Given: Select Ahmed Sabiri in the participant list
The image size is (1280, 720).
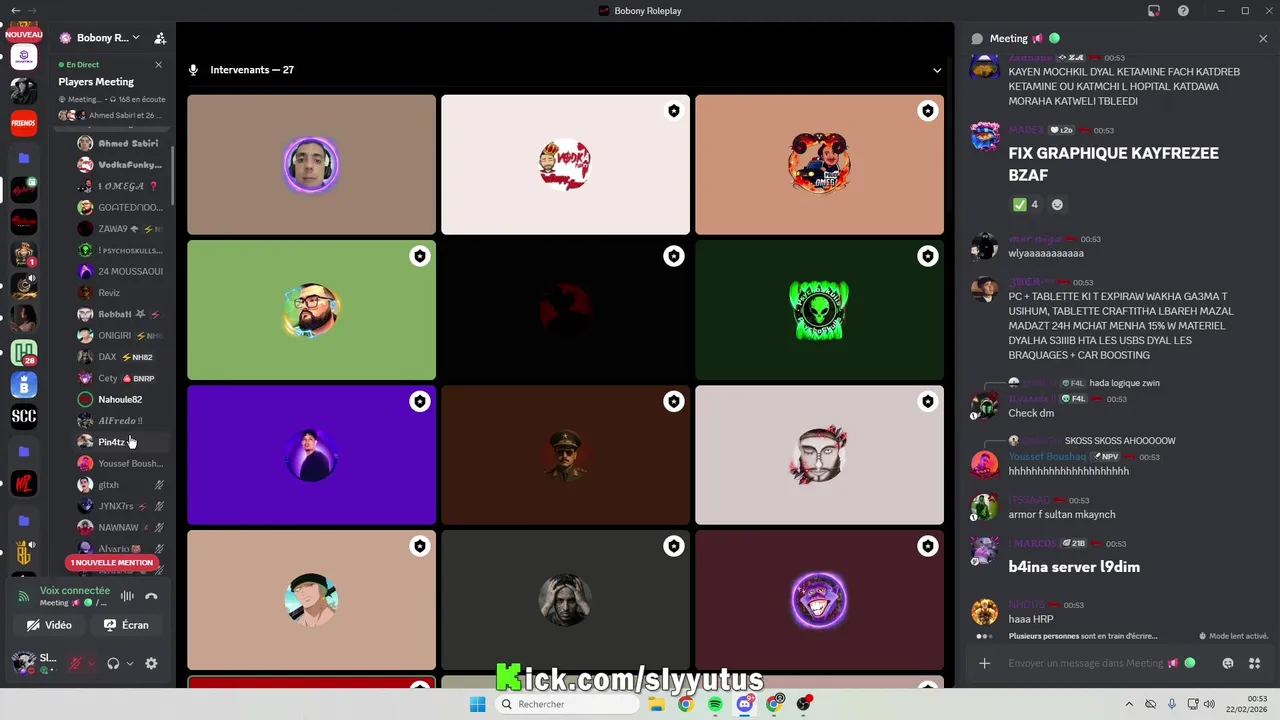Looking at the screenshot, I should 120,143.
